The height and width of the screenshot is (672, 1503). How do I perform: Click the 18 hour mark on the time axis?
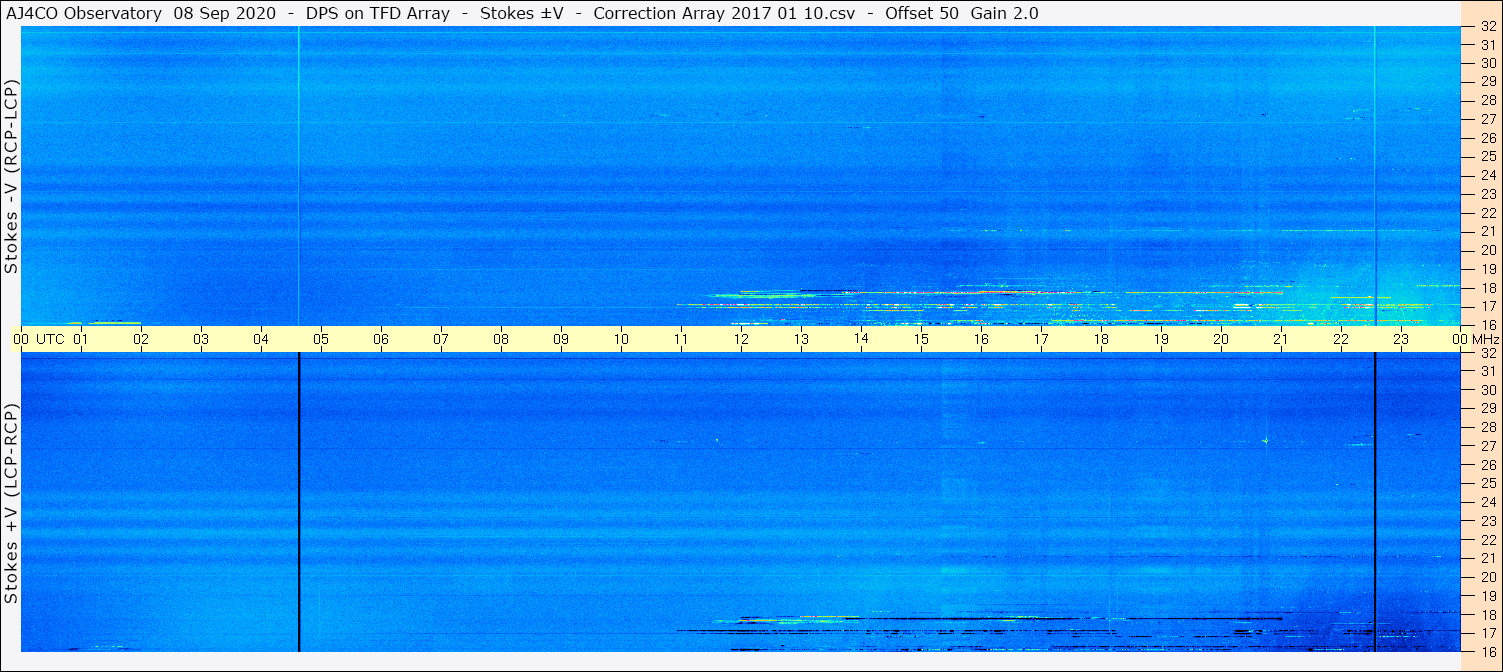[1101, 339]
